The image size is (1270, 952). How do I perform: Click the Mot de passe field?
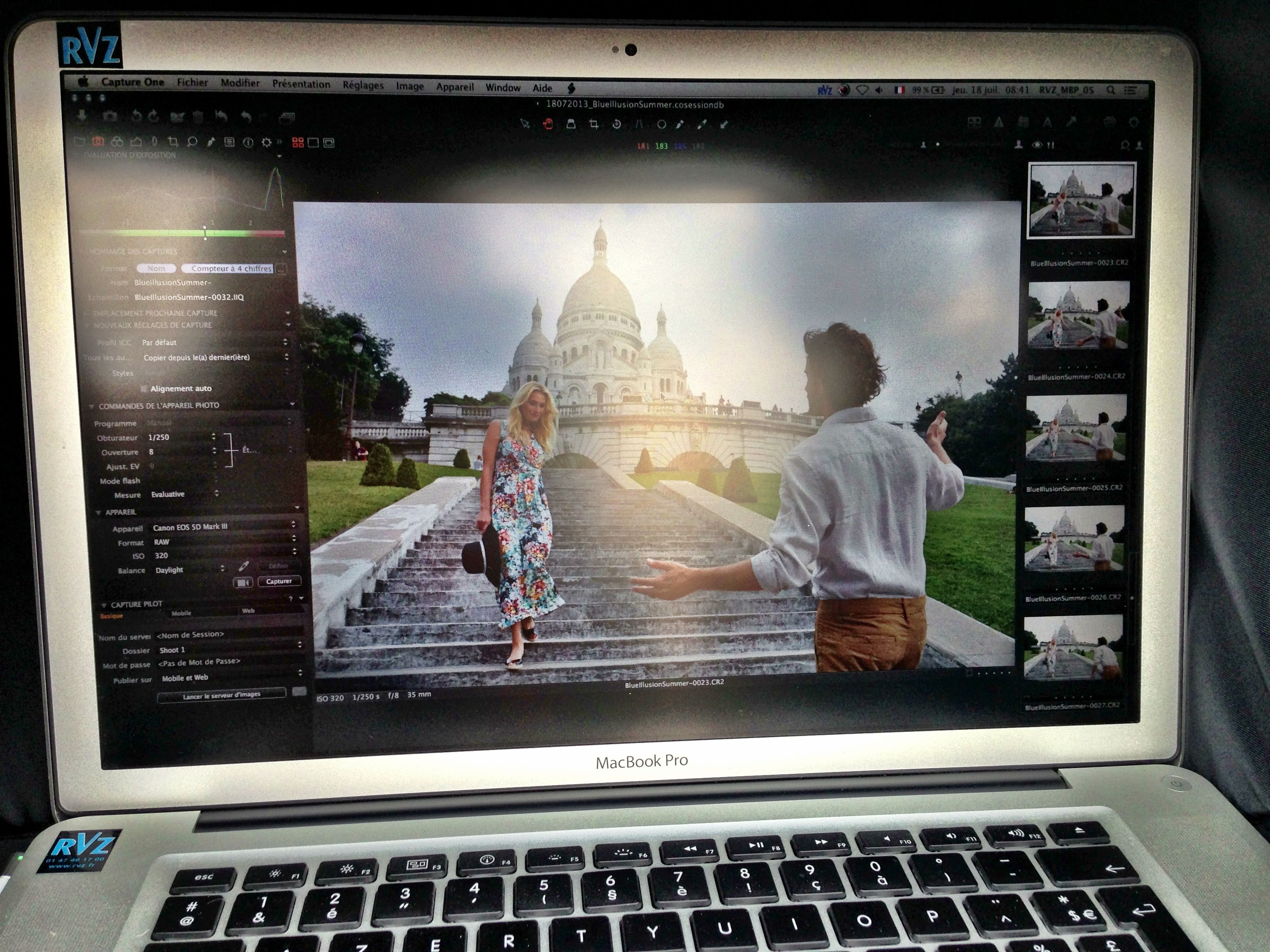(x=230, y=662)
